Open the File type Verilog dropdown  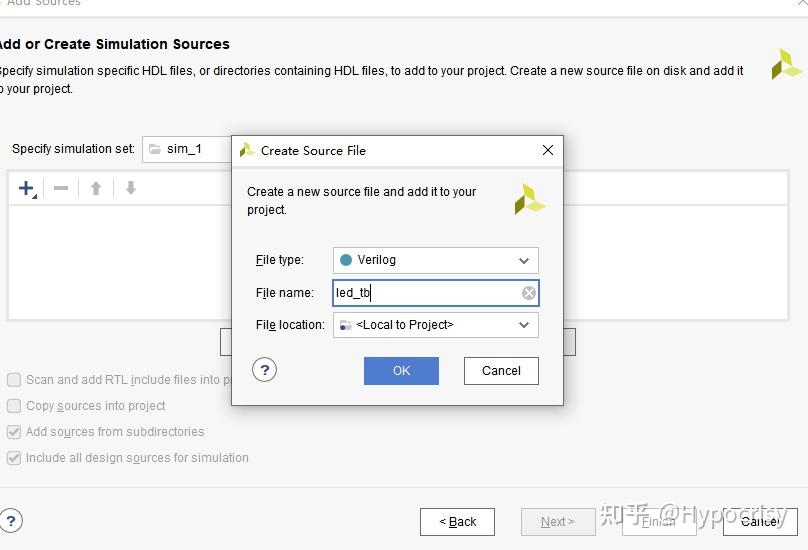436,260
